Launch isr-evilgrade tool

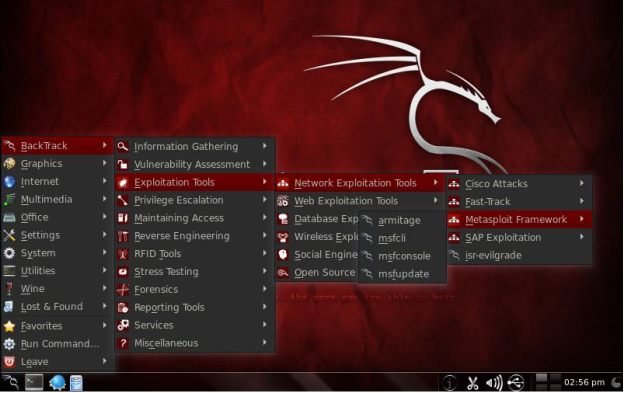[x=519, y=255]
